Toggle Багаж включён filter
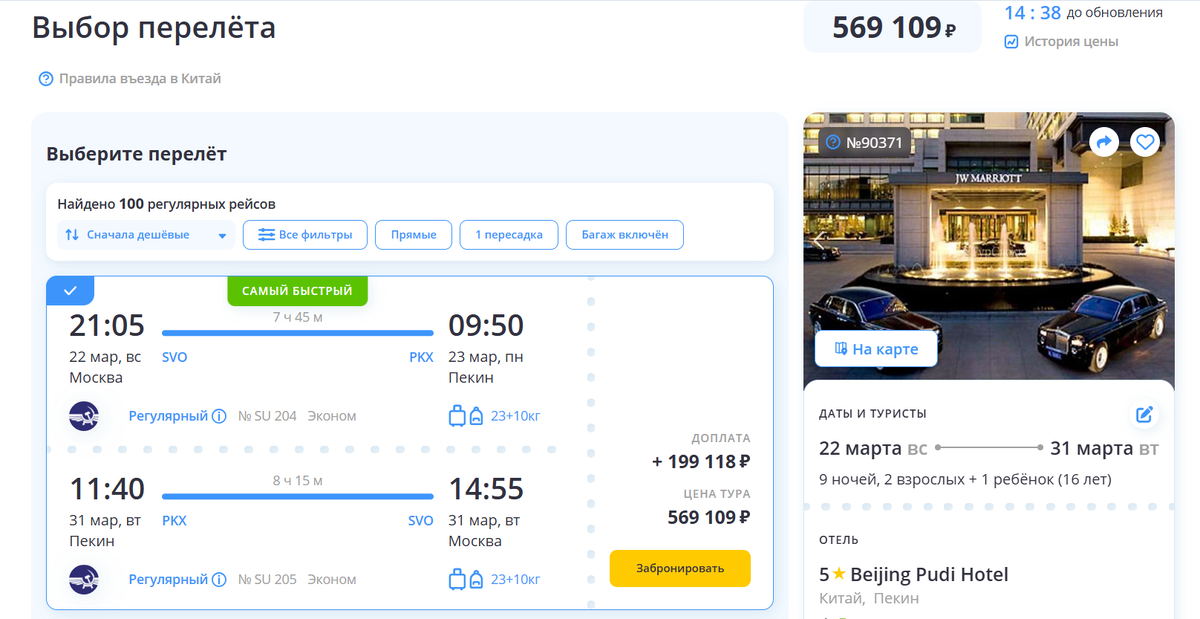Viewport: 1200px width, 619px height. click(x=625, y=235)
